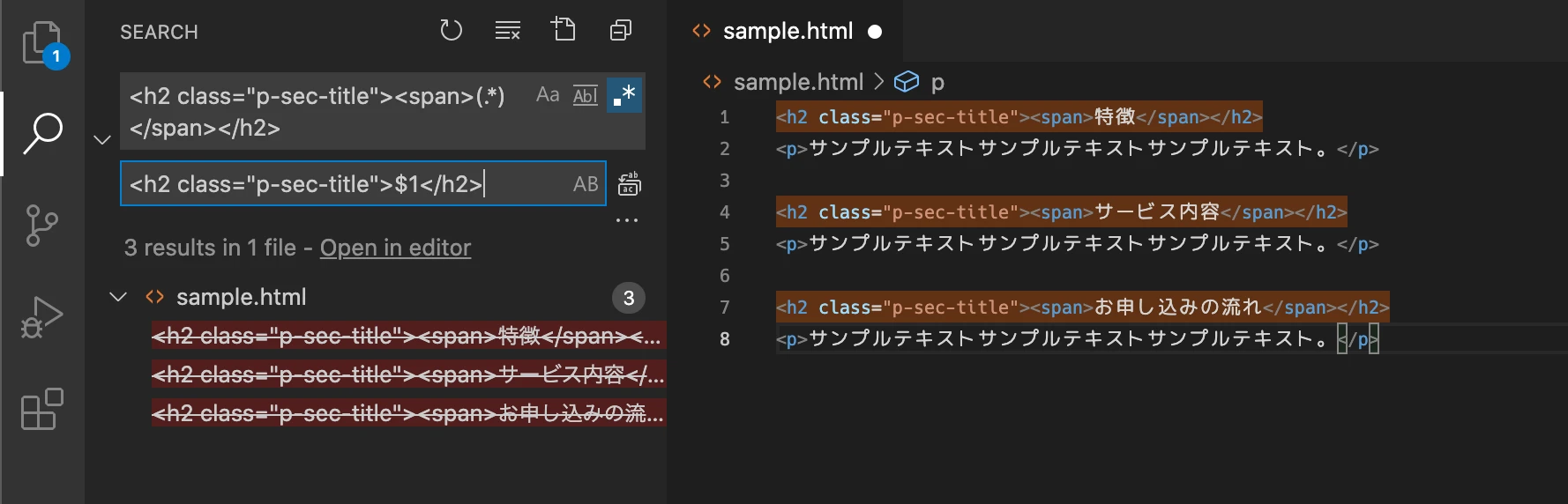The width and height of the screenshot is (1568, 504).
Task: Open results via Open in editor link
Action: (x=395, y=248)
